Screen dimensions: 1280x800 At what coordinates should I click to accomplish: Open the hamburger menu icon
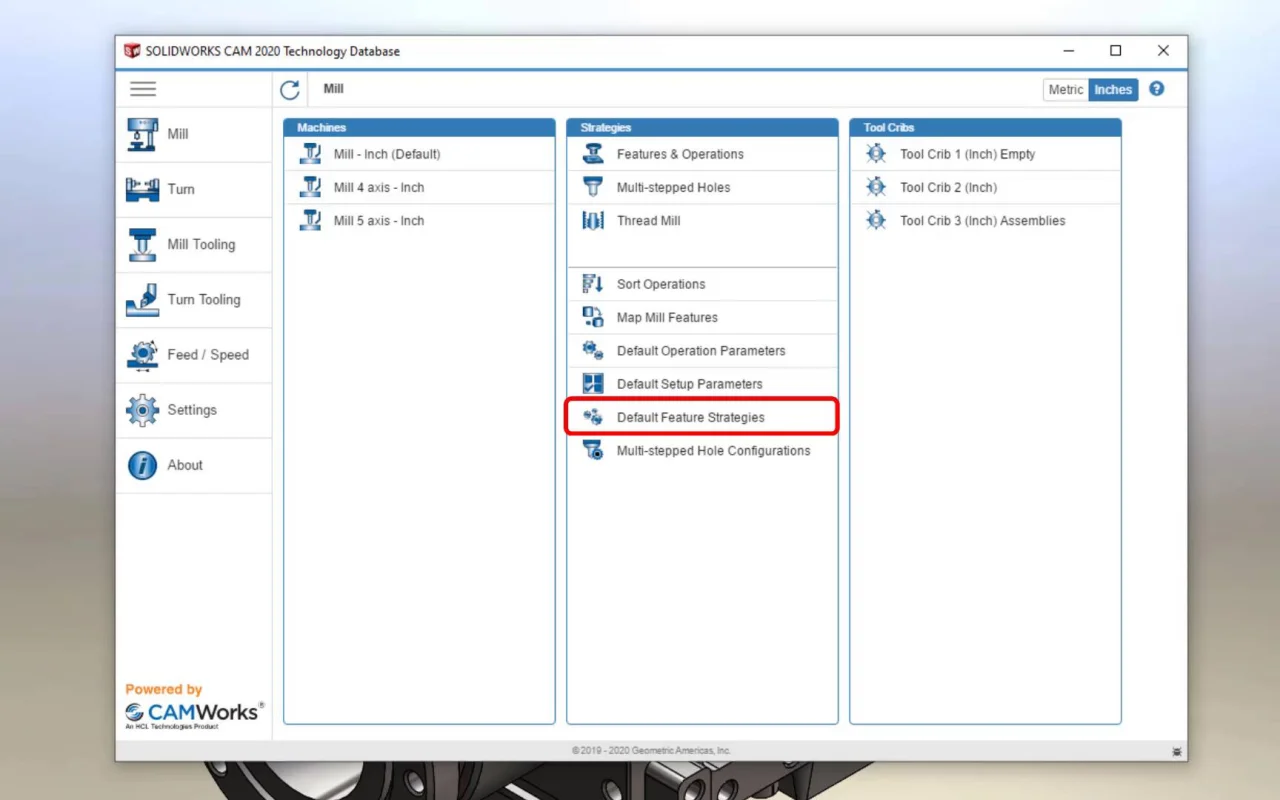pyautogui.click(x=143, y=89)
